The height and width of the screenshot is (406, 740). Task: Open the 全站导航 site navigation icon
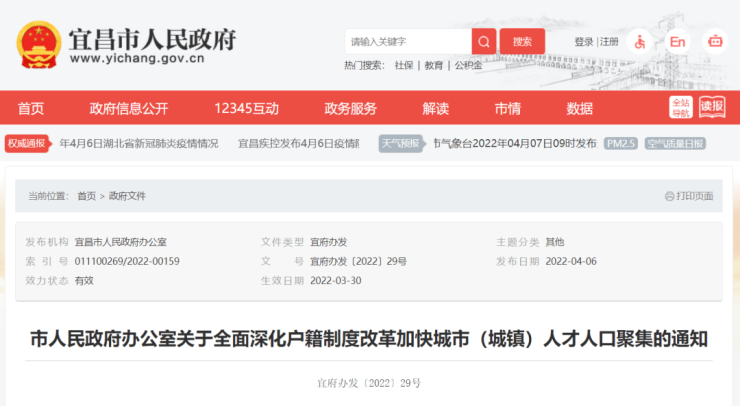click(680, 108)
